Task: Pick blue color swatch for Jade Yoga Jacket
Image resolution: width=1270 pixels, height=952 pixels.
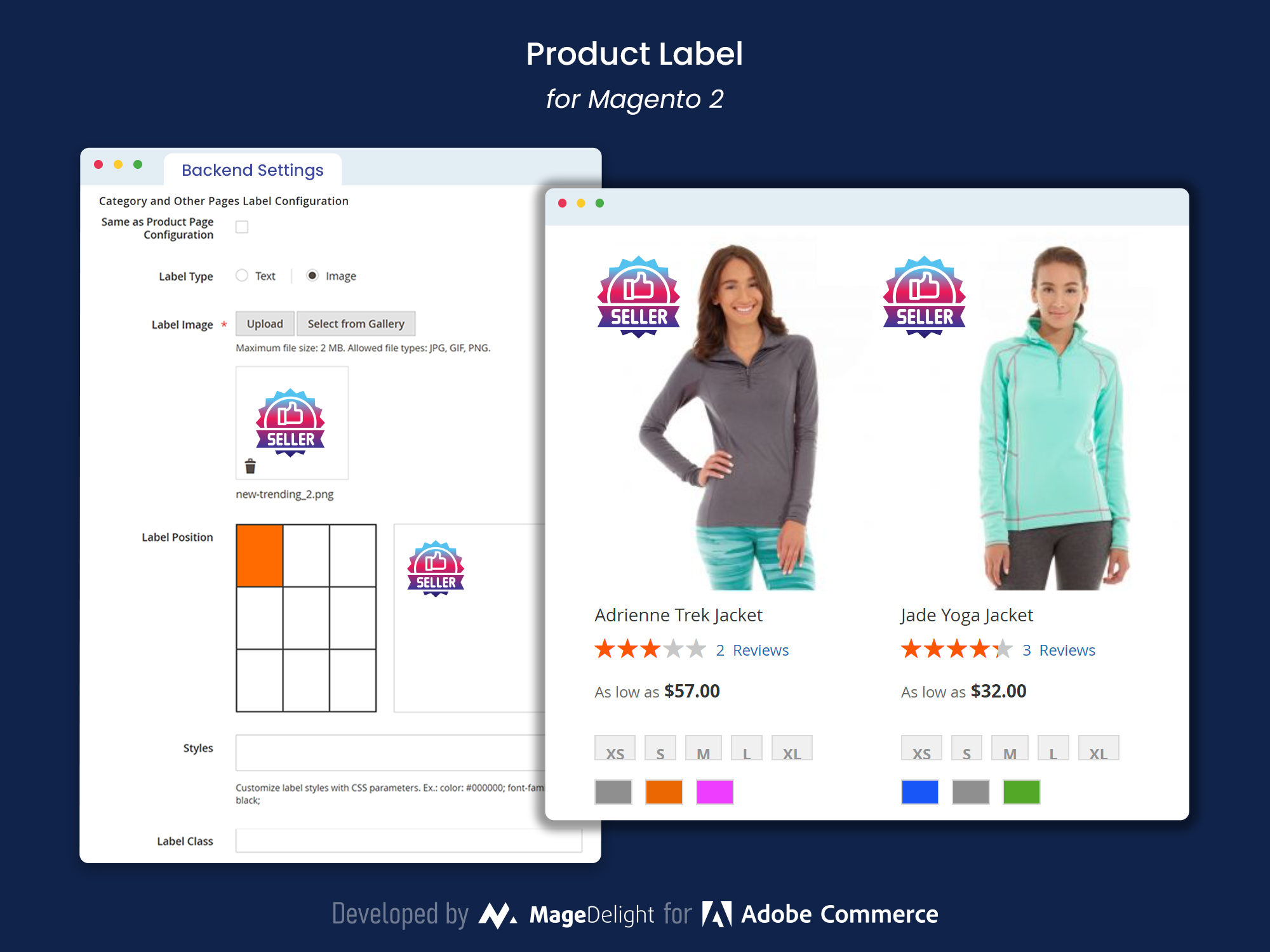Action: click(920, 792)
